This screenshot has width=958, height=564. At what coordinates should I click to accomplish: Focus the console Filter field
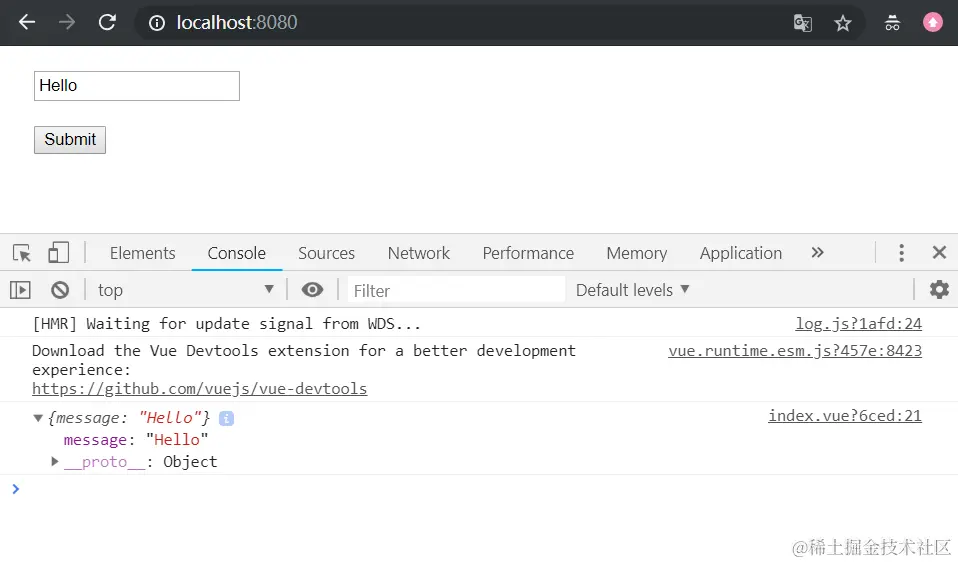pyautogui.click(x=456, y=290)
